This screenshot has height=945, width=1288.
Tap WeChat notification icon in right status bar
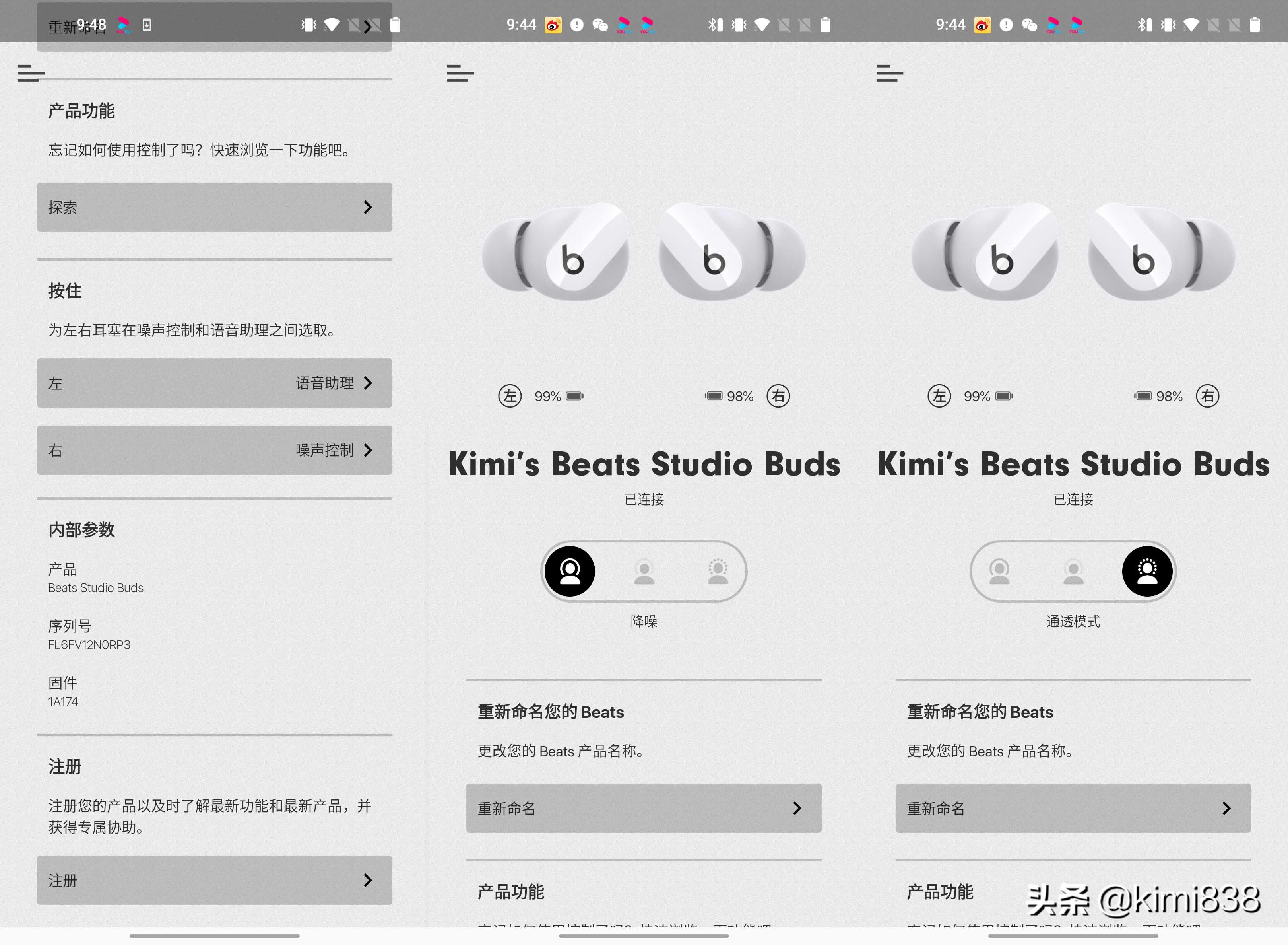click(x=1029, y=25)
